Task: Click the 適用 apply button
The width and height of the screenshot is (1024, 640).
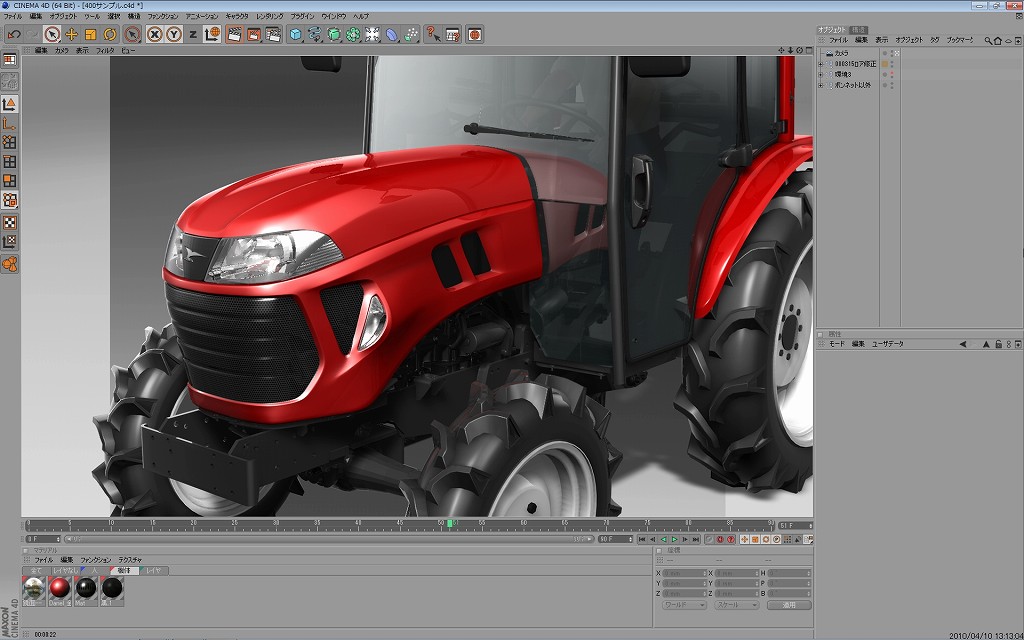Action: (789, 605)
